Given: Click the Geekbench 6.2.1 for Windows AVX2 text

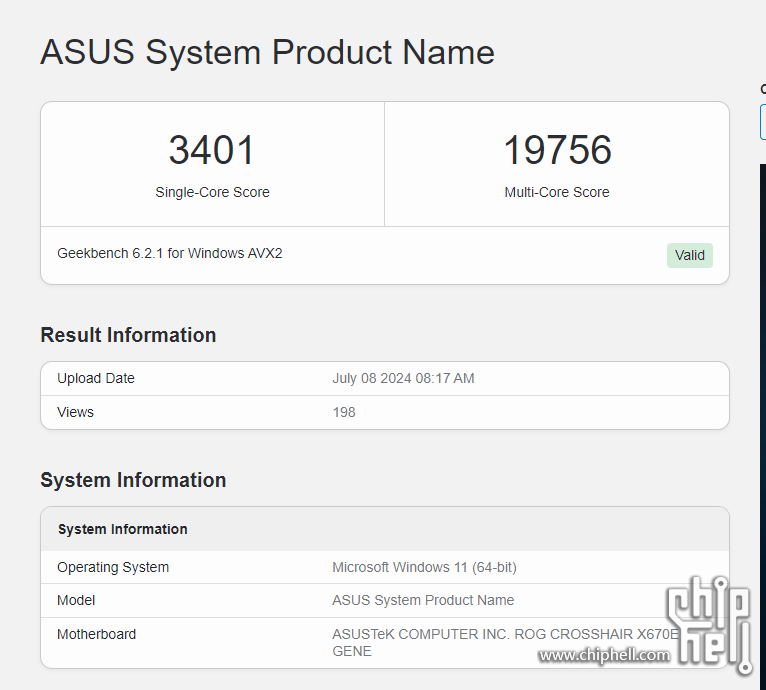Looking at the screenshot, I should (170, 253).
